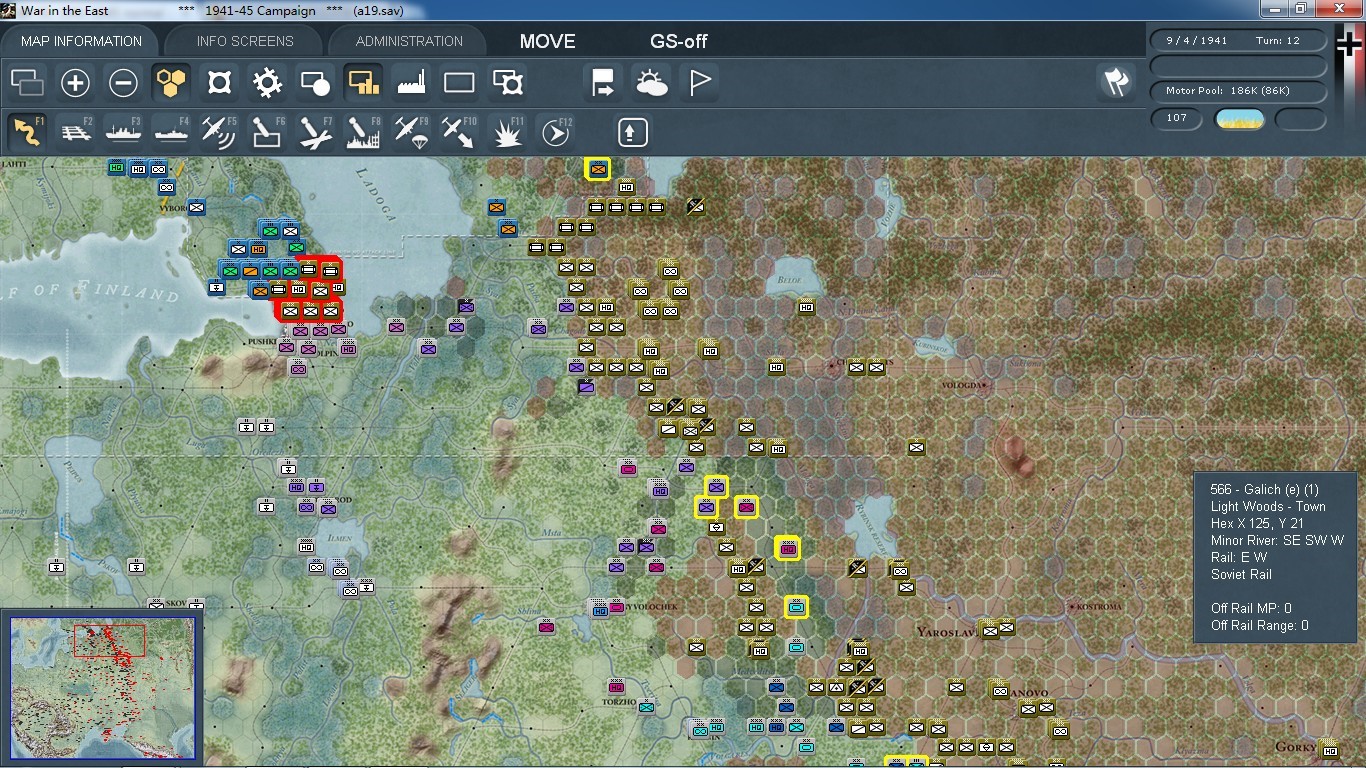Click the 'Soviet Rail' text
Image resolution: width=1366 pixels, height=768 pixels.
click(x=1241, y=574)
